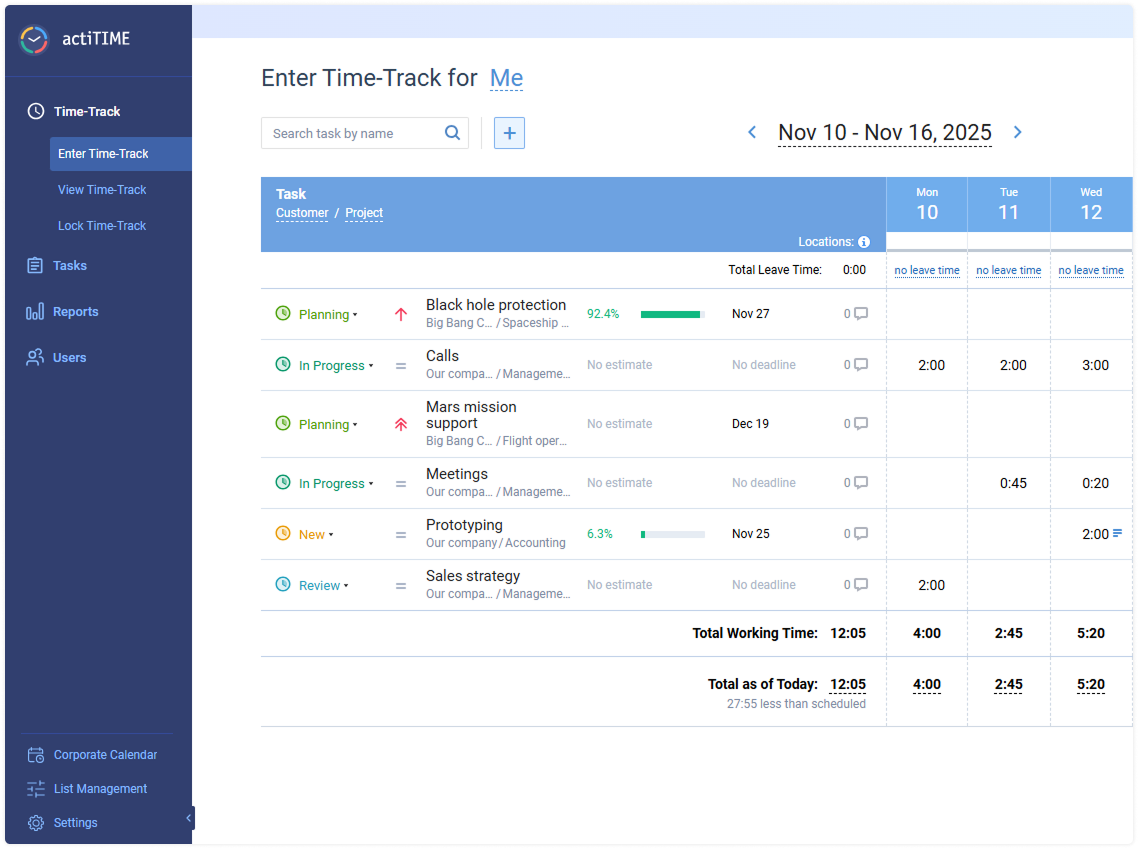Open the New status dropdown for Prototyping
Viewport: 1138px width, 849px height.
tap(316, 535)
